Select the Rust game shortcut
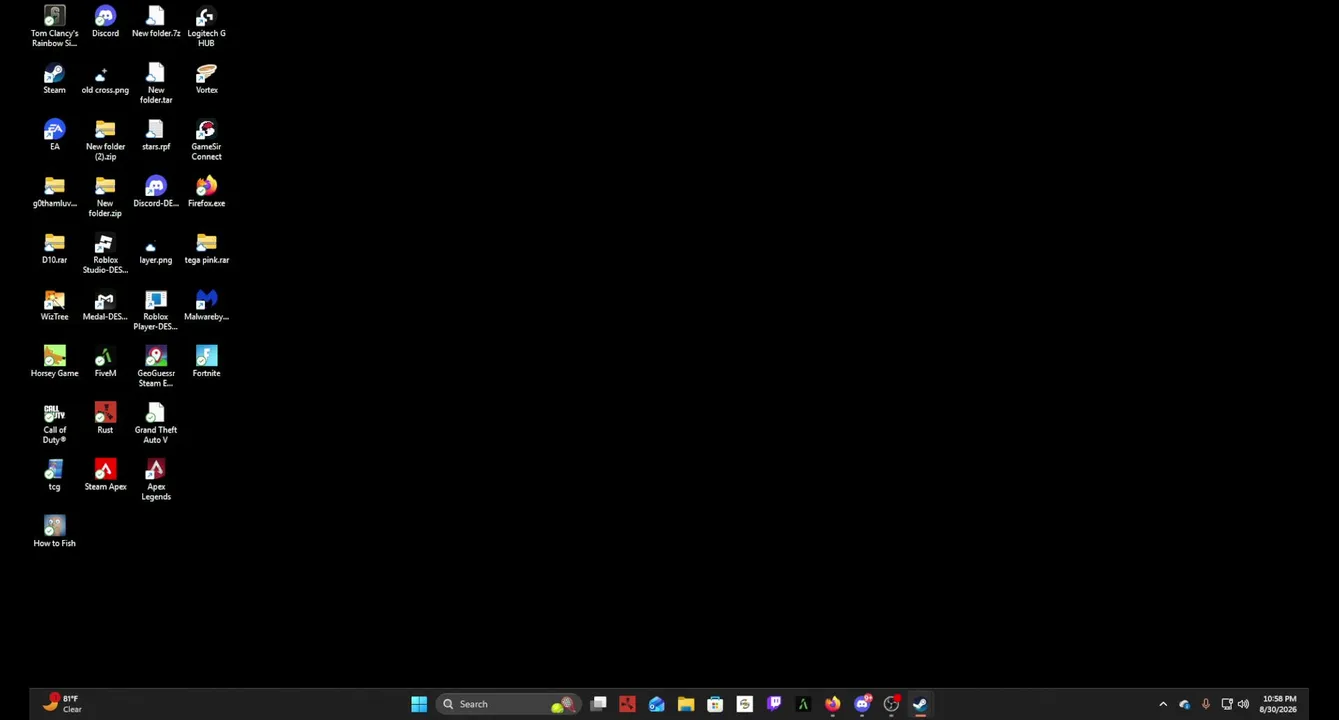The height and width of the screenshot is (720, 1339). pyautogui.click(x=105, y=419)
